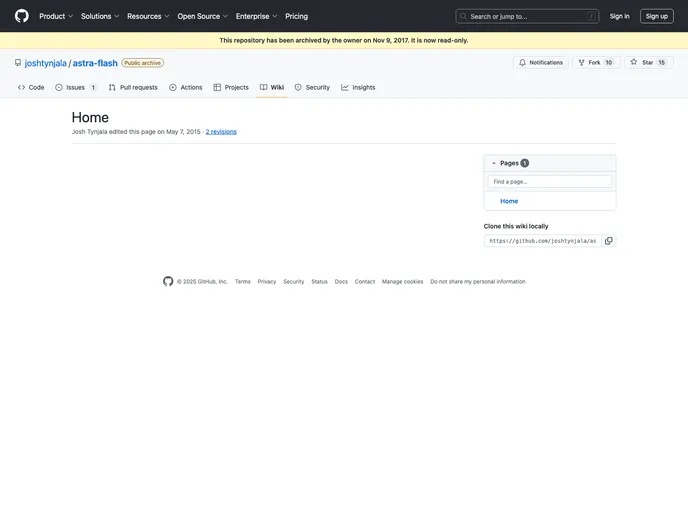Select the Wiki tab
Viewport: 688px width, 512px height.
pos(272,87)
